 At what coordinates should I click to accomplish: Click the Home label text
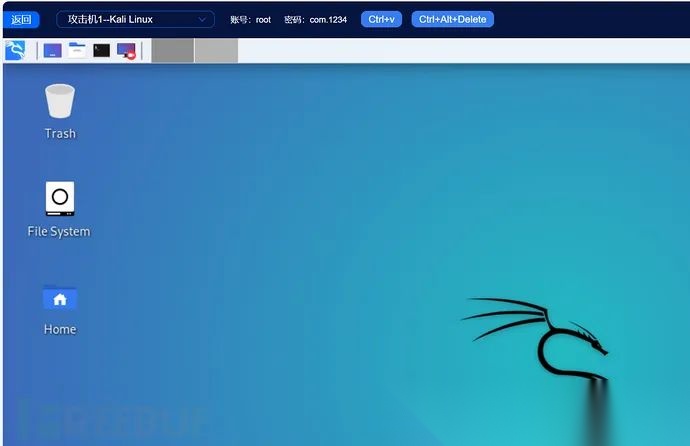[60, 329]
